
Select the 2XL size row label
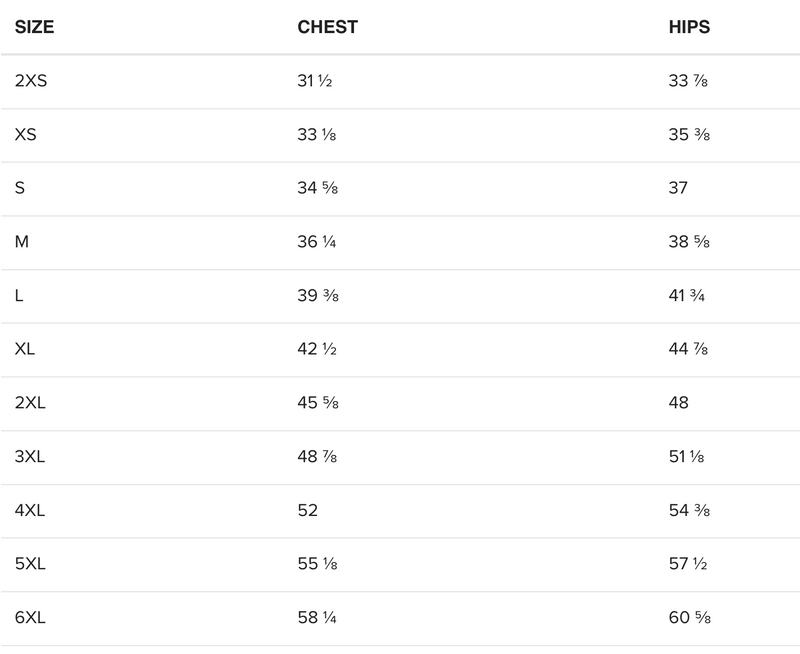coord(31,403)
